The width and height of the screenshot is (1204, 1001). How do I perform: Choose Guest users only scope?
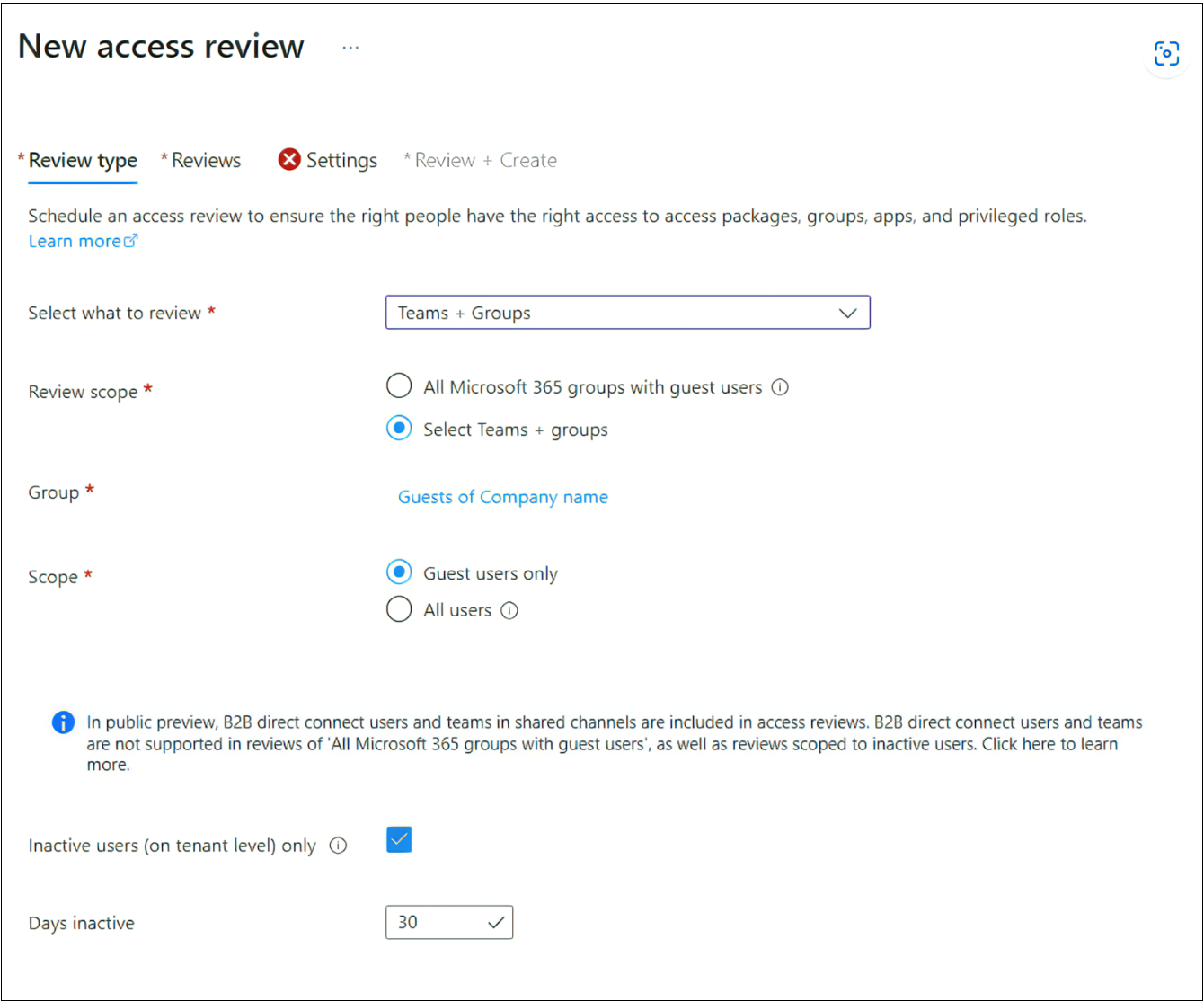point(399,572)
